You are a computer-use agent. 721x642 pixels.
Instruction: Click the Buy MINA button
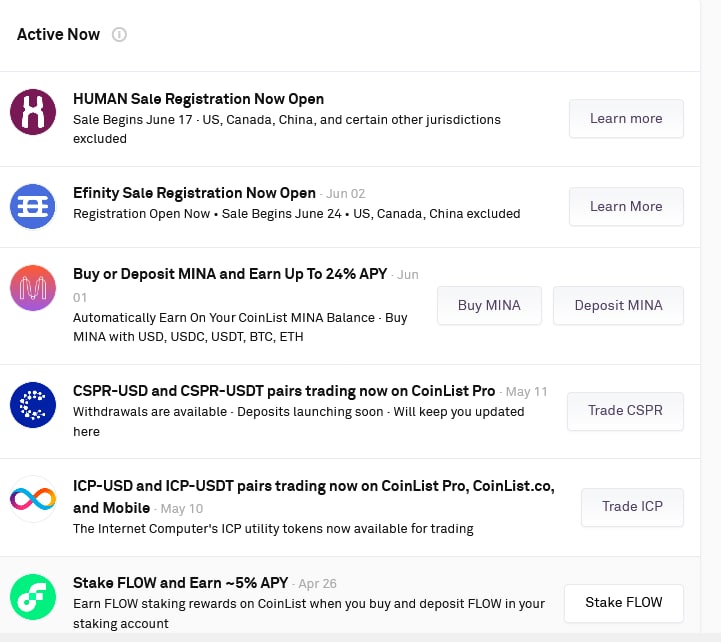pos(489,305)
